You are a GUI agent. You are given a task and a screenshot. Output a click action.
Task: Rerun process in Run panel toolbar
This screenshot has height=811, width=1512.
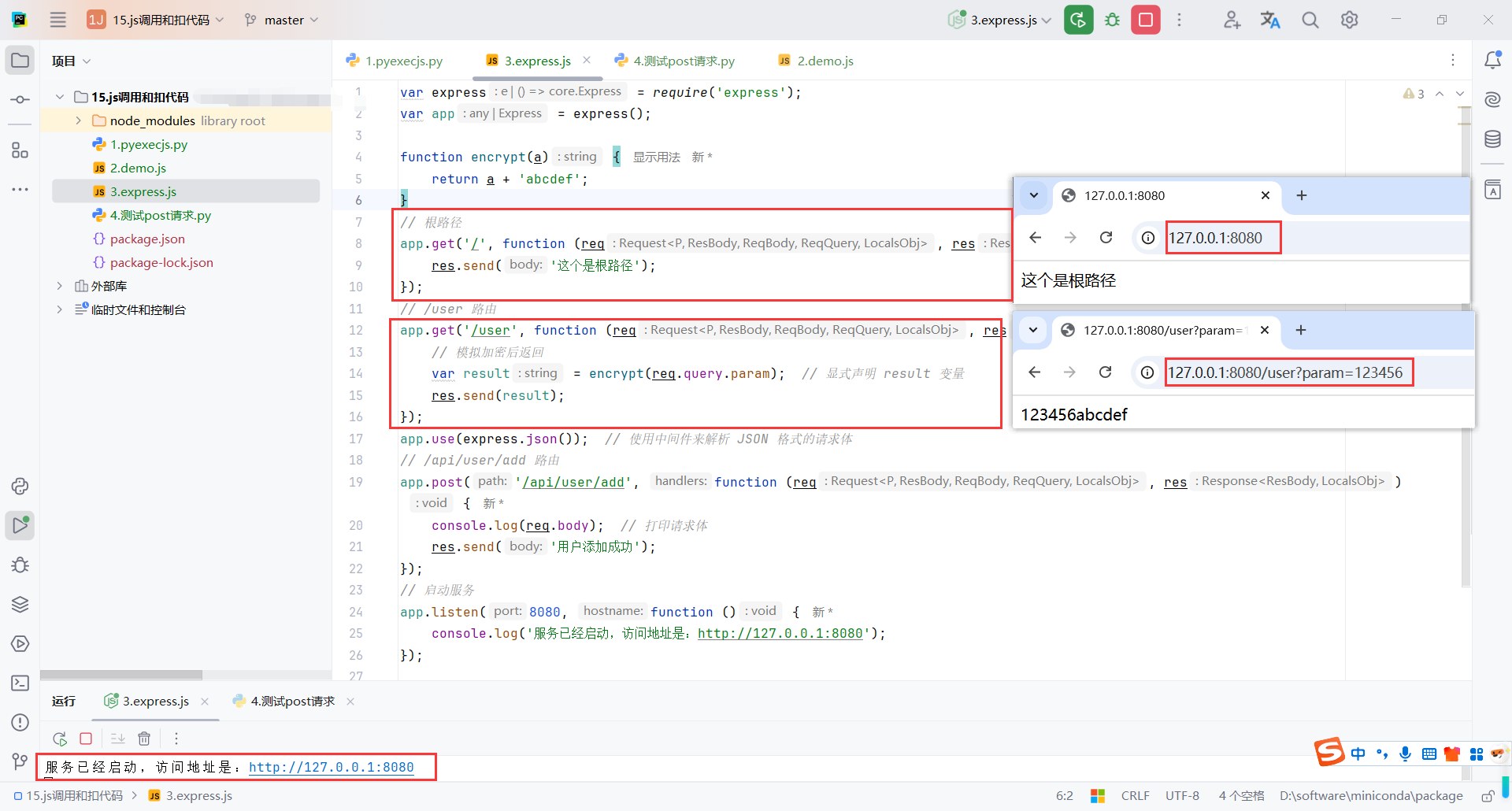pyautogui.click(x=60, y=739)
